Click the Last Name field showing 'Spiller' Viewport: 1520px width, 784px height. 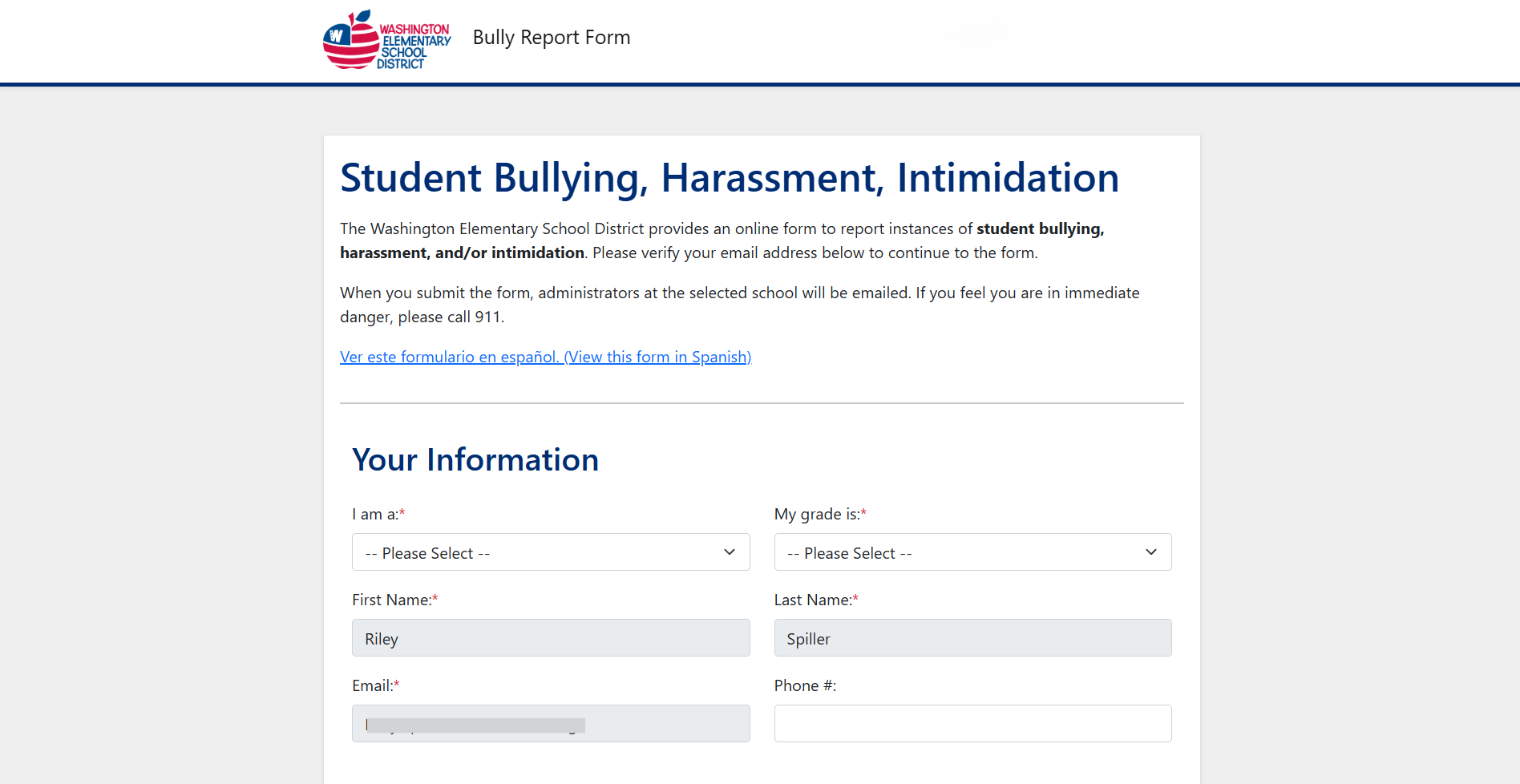click(x=972, y=637)
